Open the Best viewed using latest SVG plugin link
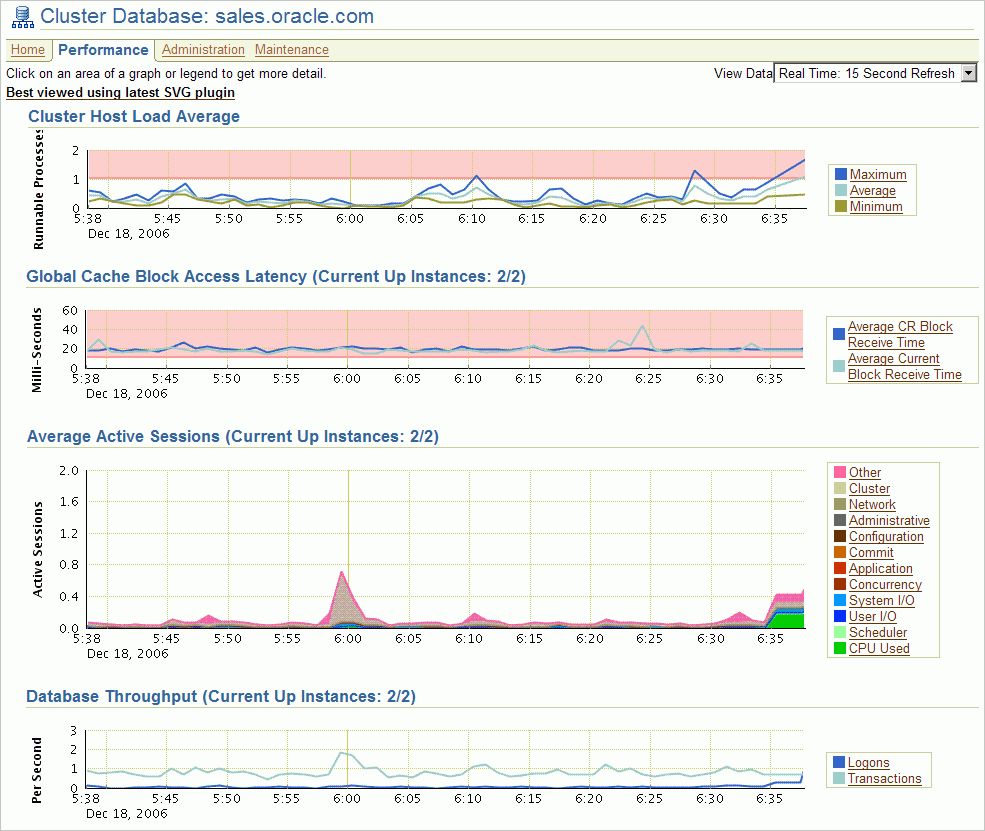The width and height of the screenshot is (985, 831). point(120,92)
